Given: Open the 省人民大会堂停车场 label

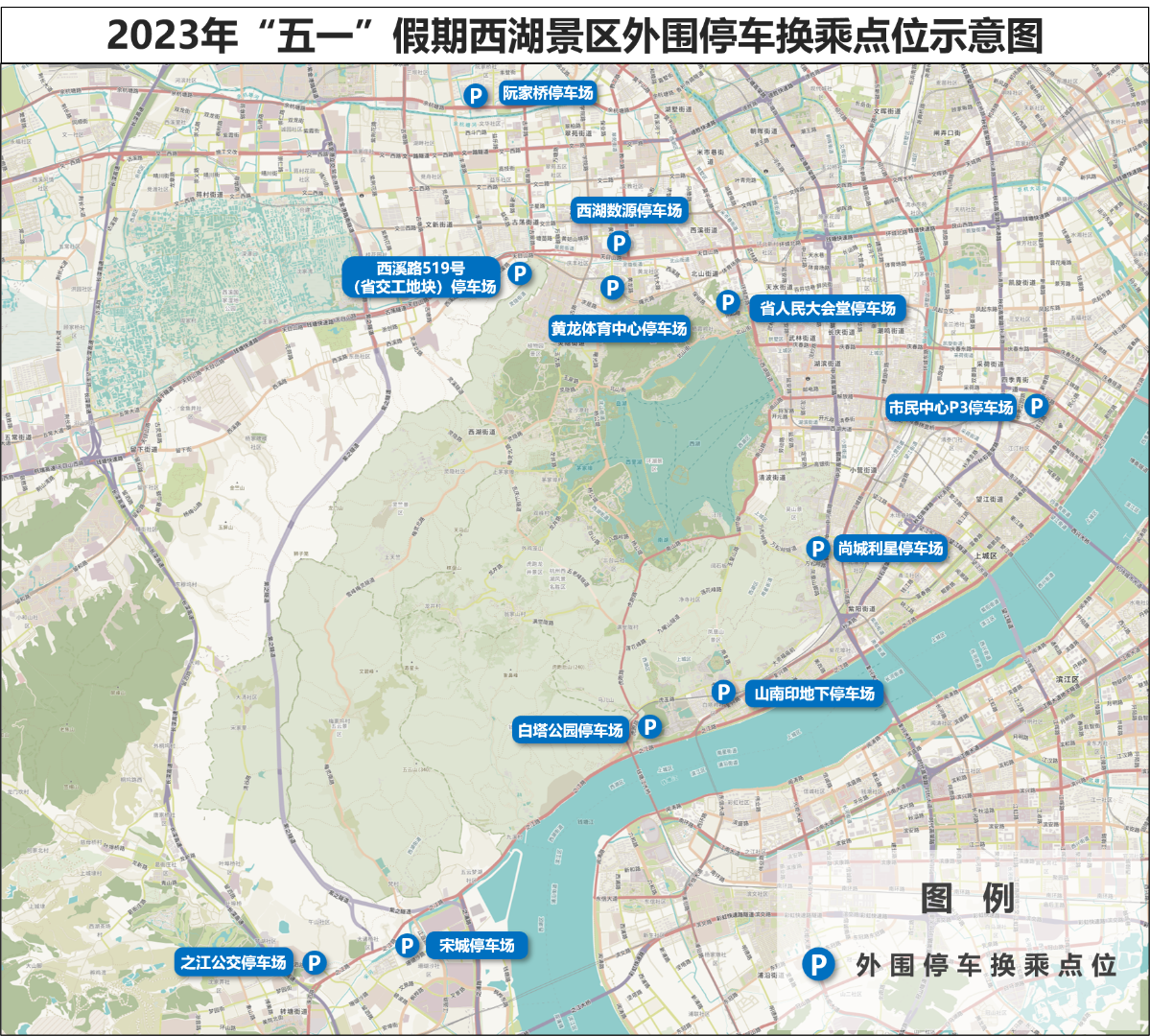Looking at the screenshot, I should pyautogui.click(x=828, y=308).
